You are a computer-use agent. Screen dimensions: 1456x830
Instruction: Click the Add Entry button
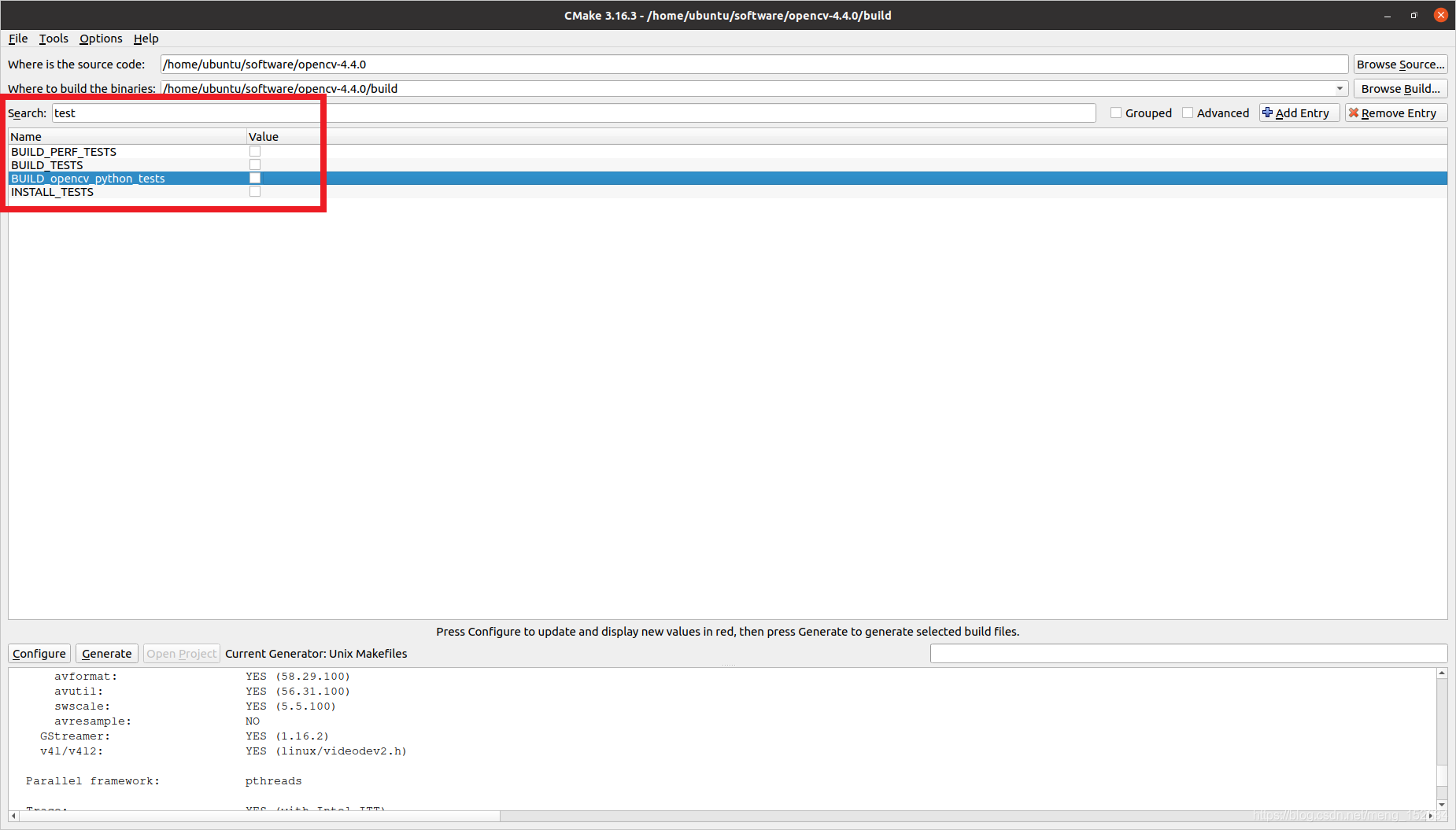(x=1299, y=113)
